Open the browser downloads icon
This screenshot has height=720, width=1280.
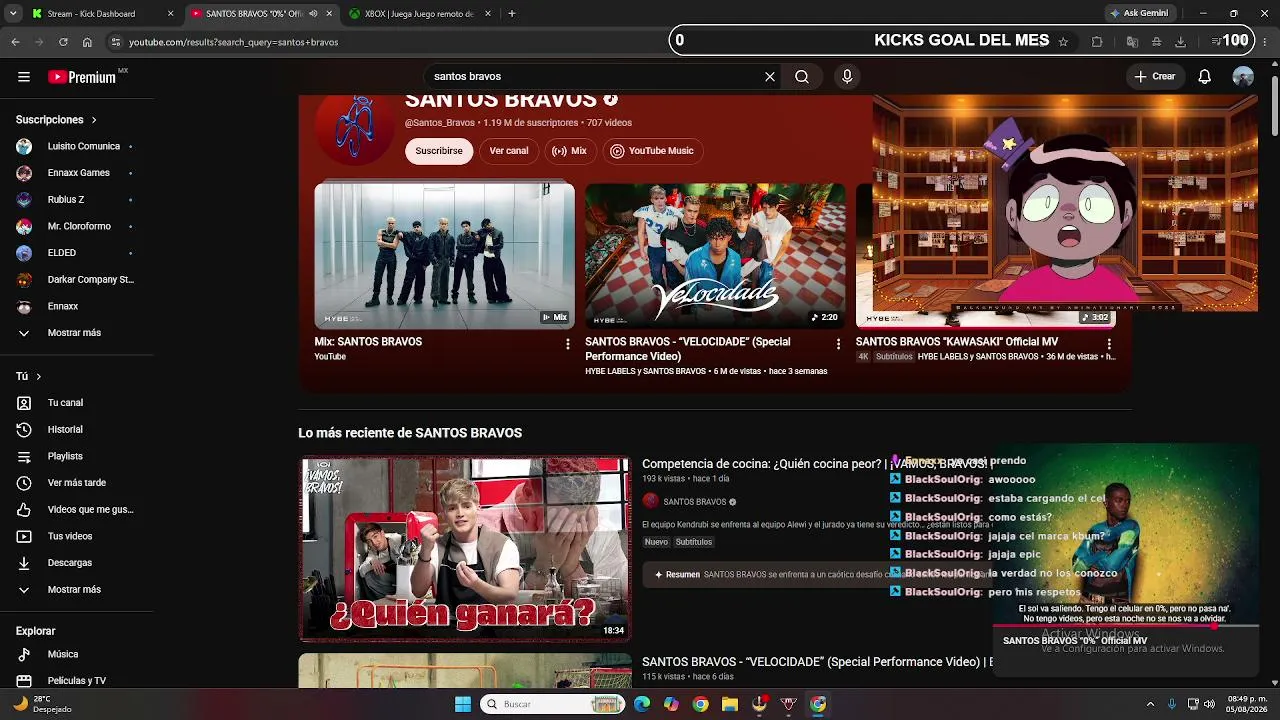[x=1180, y=42]
